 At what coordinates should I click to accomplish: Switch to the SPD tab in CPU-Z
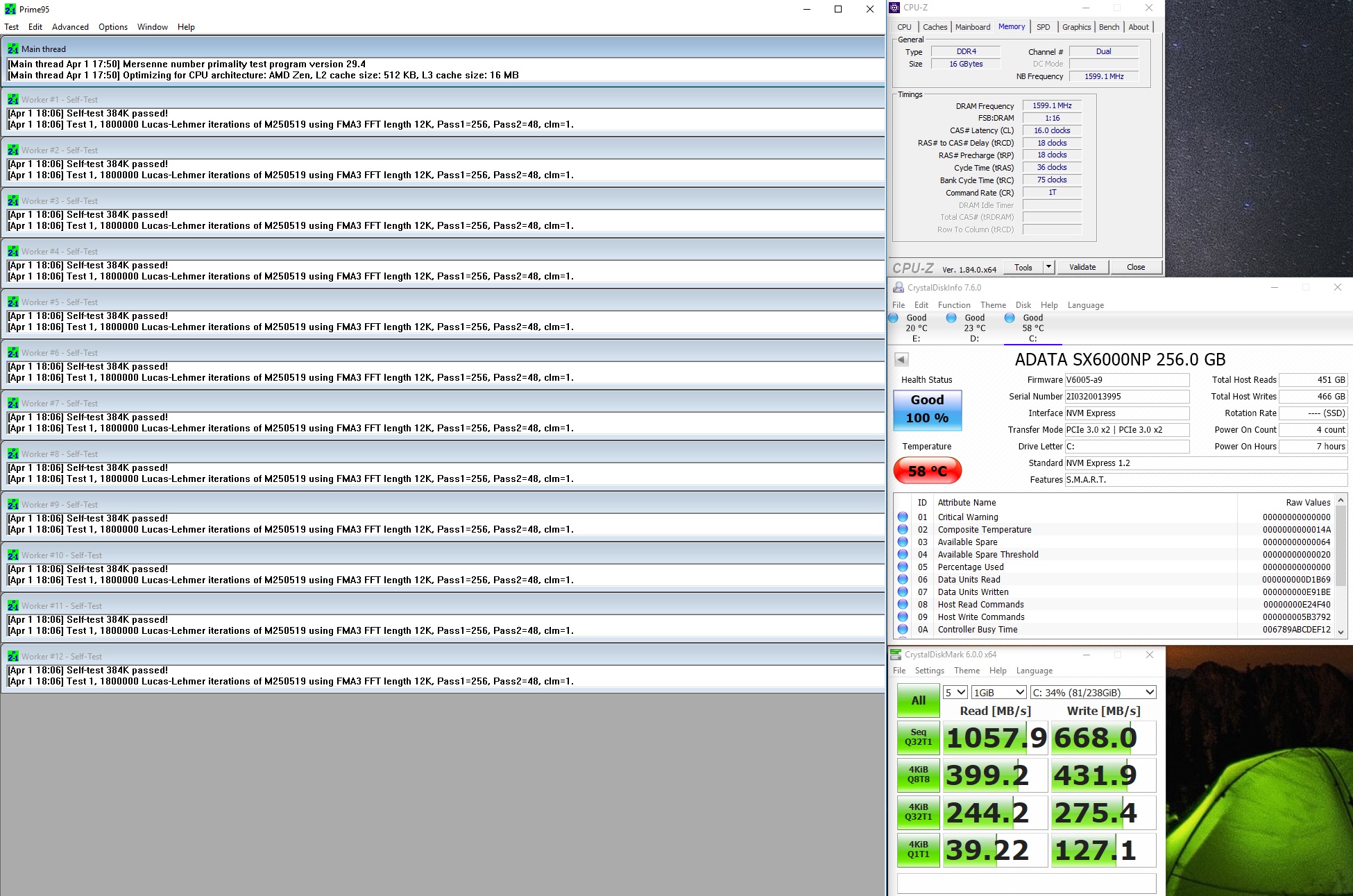[1043, 27]
